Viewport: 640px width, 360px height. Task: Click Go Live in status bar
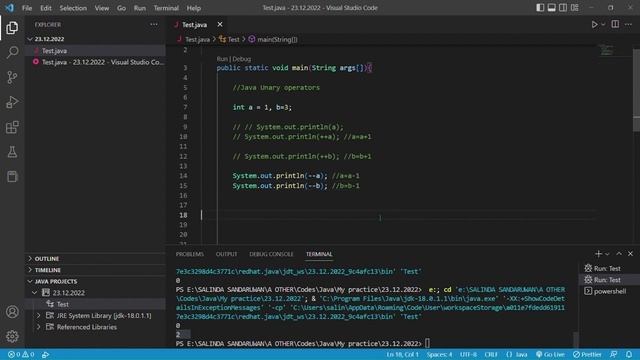(550, 354)
